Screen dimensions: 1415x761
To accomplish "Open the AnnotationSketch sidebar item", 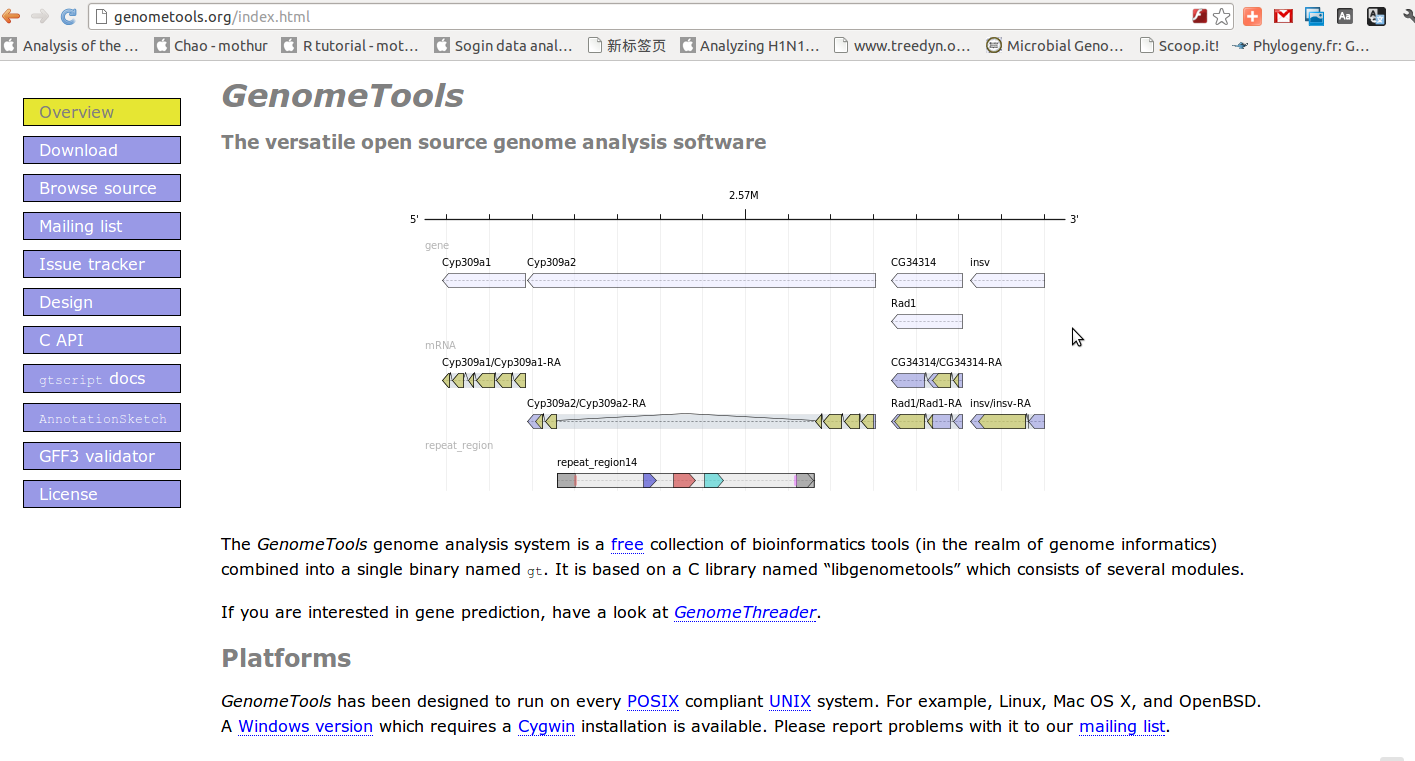I will [x=102, y=418].
